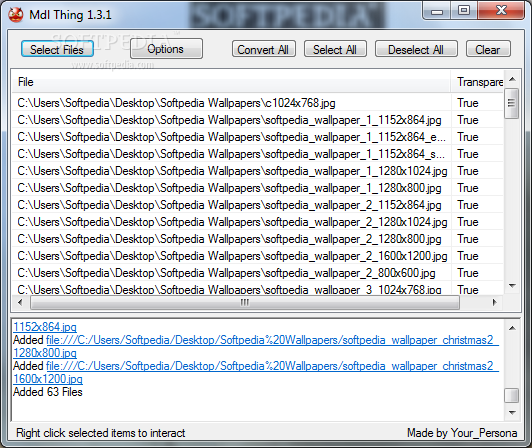
Task: Start conversion with Convert All
Action: [x=264, y=49]
